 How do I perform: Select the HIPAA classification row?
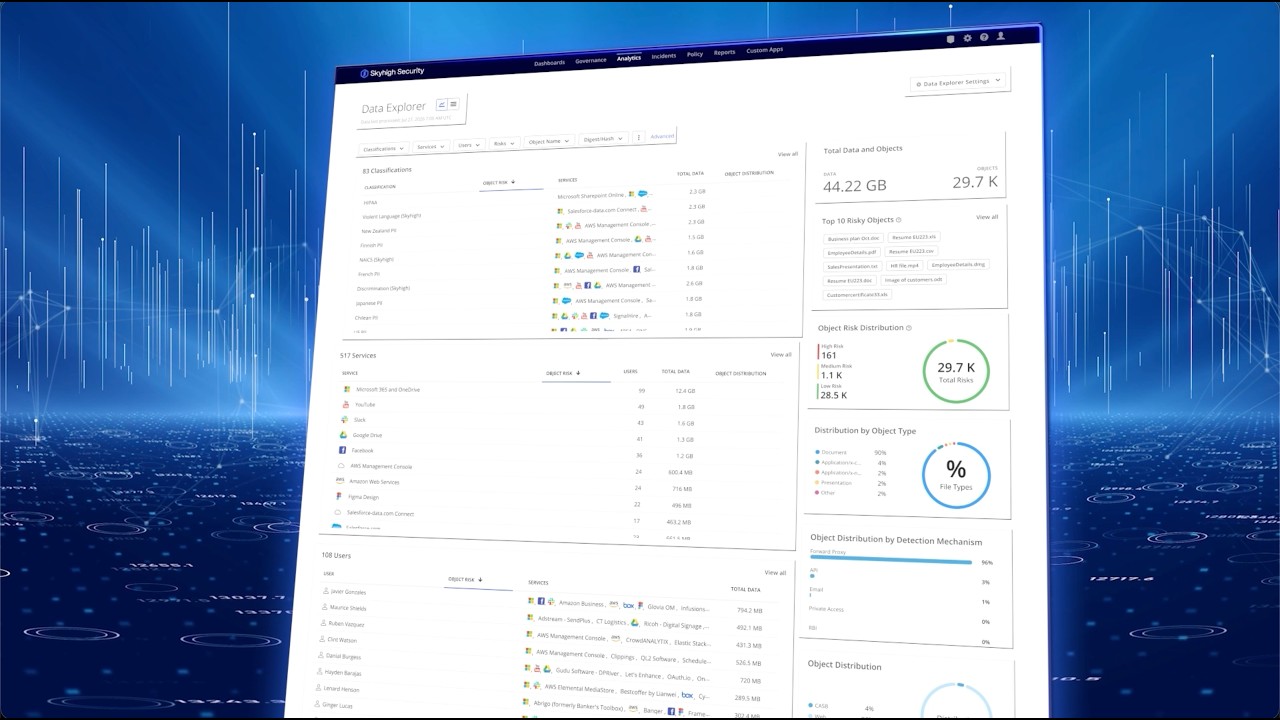tap(370, 202)
